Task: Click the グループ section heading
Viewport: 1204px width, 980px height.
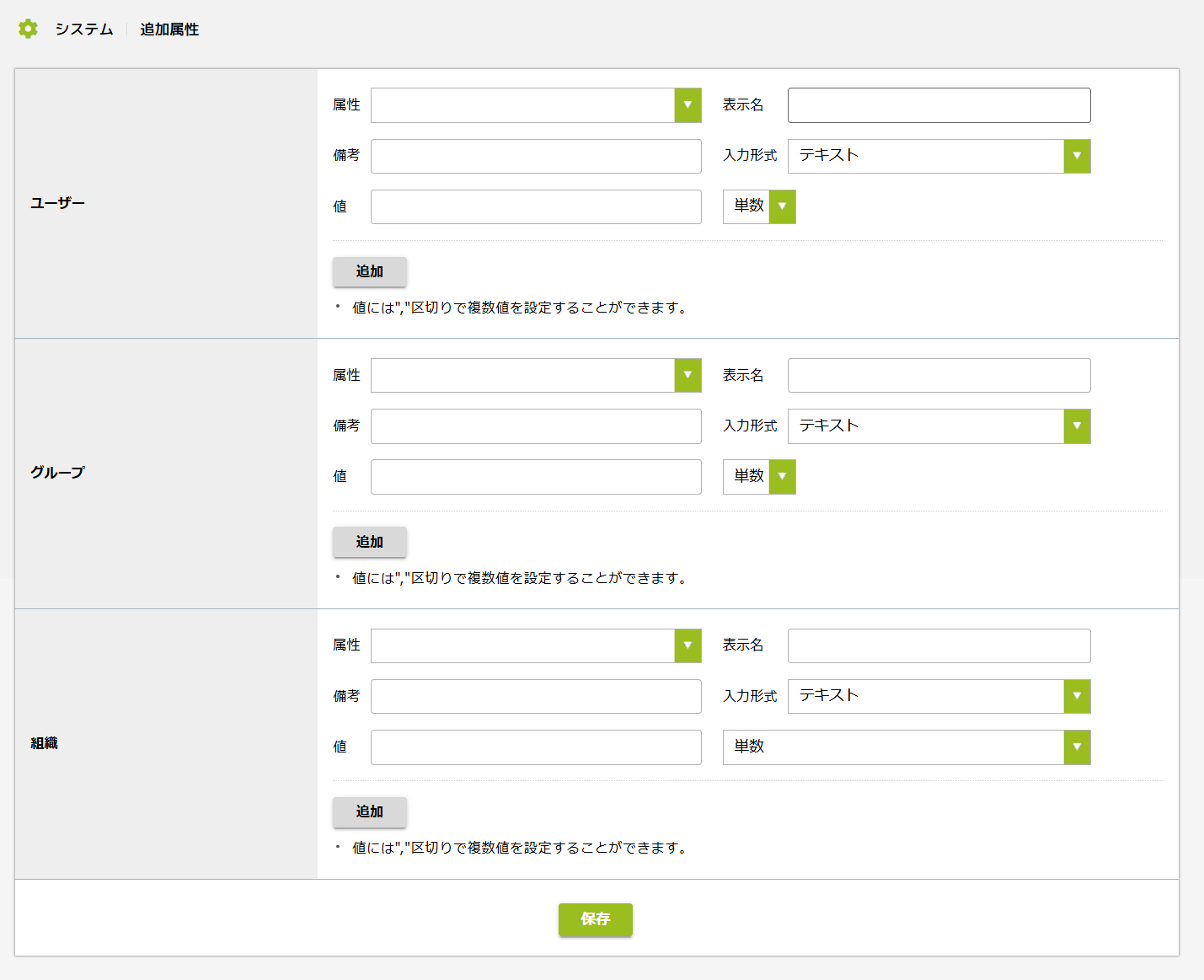Action: (x=57, y=473)
